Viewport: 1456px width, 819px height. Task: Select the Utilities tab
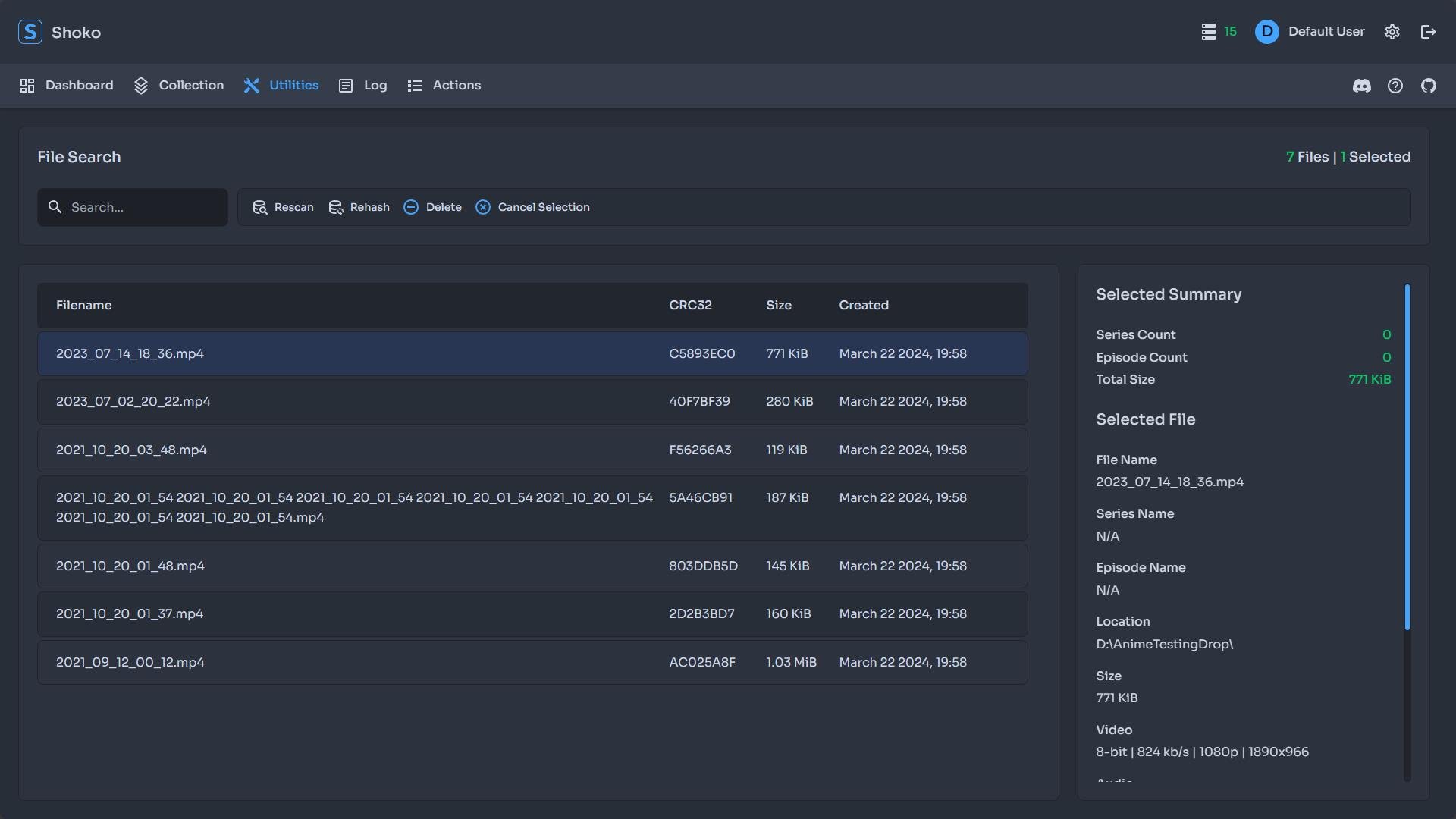[281, 86]
